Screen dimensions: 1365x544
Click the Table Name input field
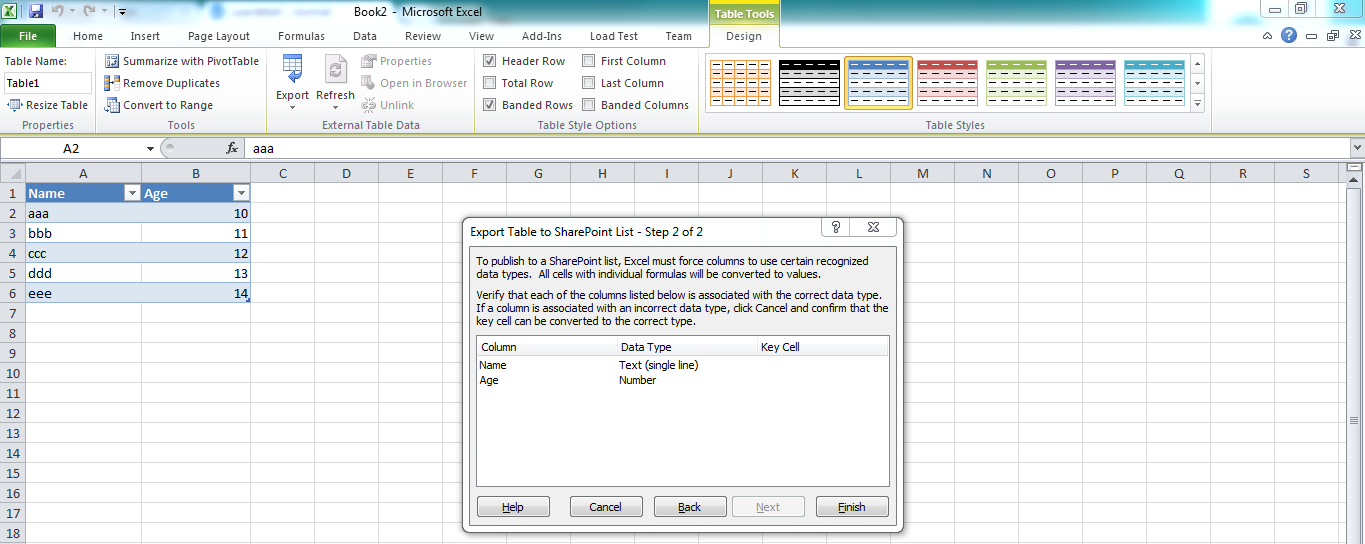(48, 83)
